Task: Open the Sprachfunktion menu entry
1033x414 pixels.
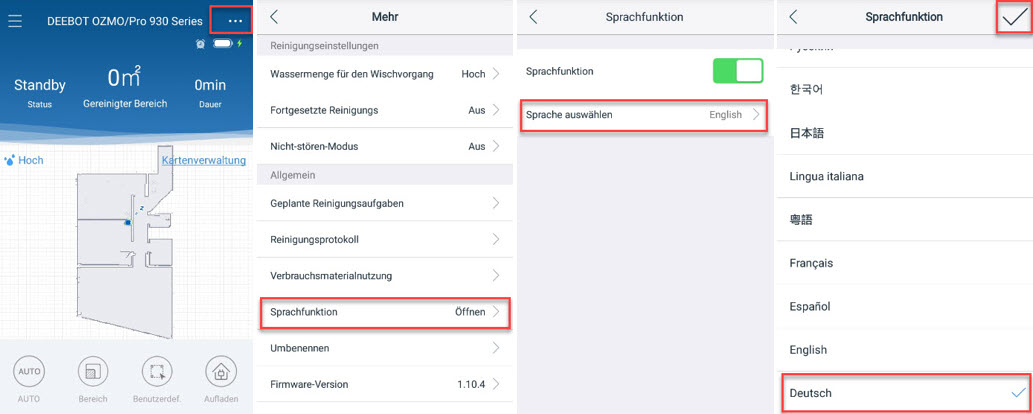Action: [385, 312]
